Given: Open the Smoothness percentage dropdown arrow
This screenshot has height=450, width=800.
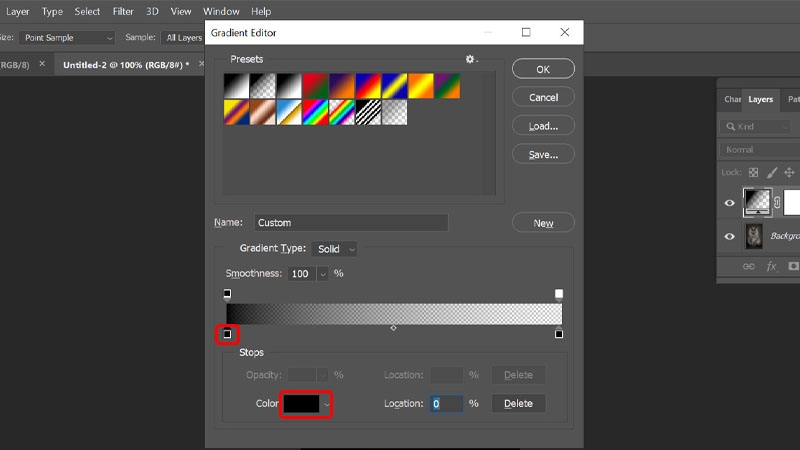Looking at the screenshot, I should point(322,274).
